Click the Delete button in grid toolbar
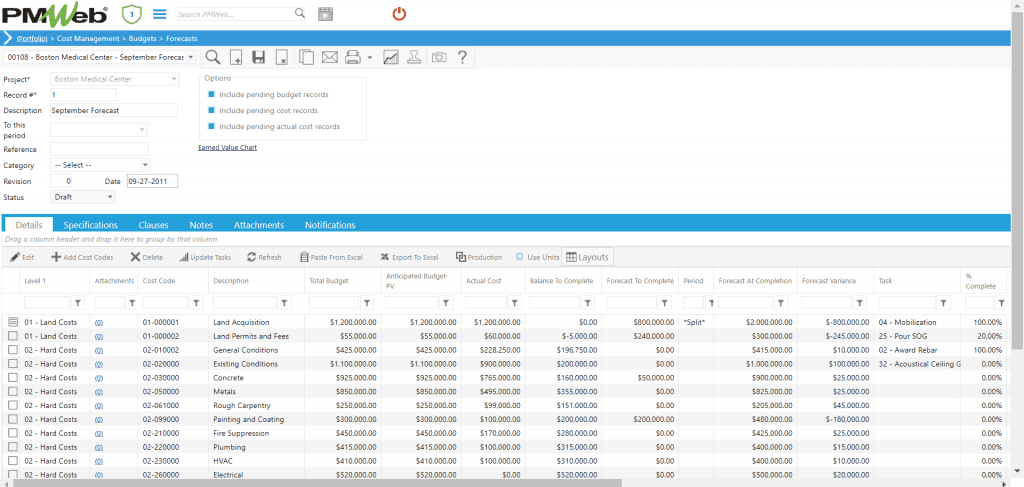This screenshot has height=487, width=1024. tap(146, 257)
